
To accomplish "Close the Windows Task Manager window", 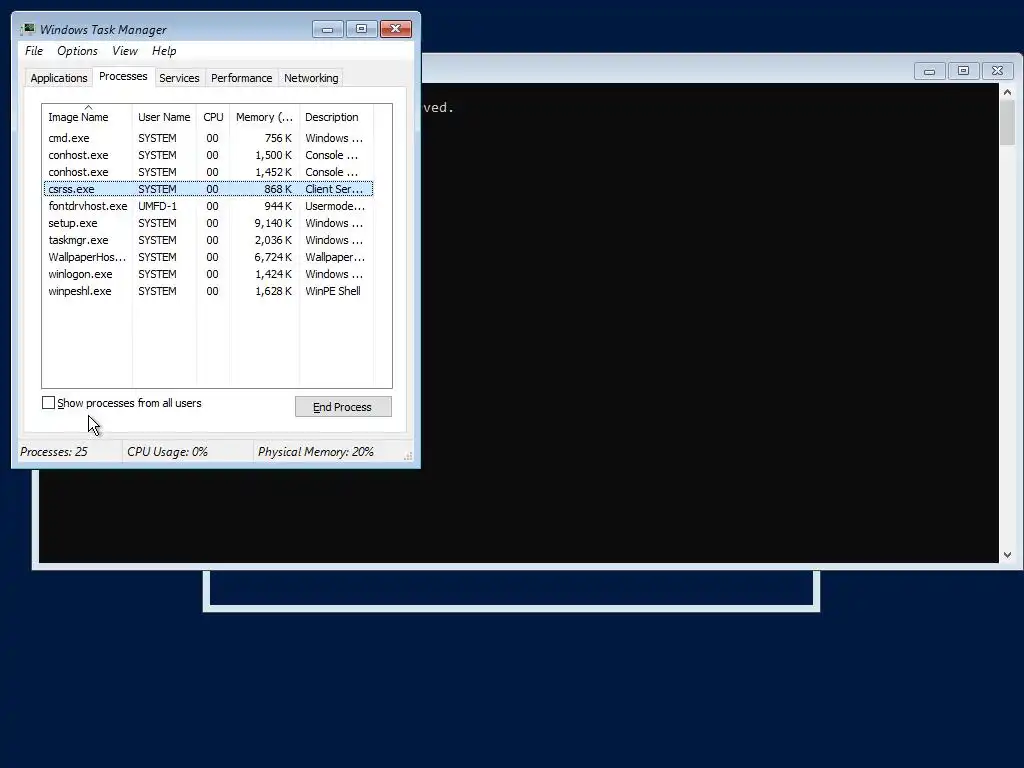I will coord(396,29).
